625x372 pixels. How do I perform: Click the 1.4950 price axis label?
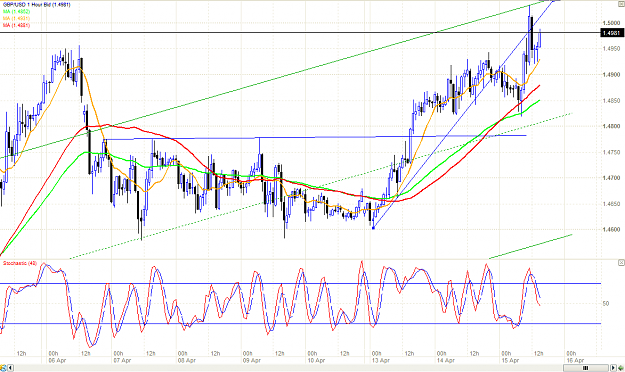point(611,49)
